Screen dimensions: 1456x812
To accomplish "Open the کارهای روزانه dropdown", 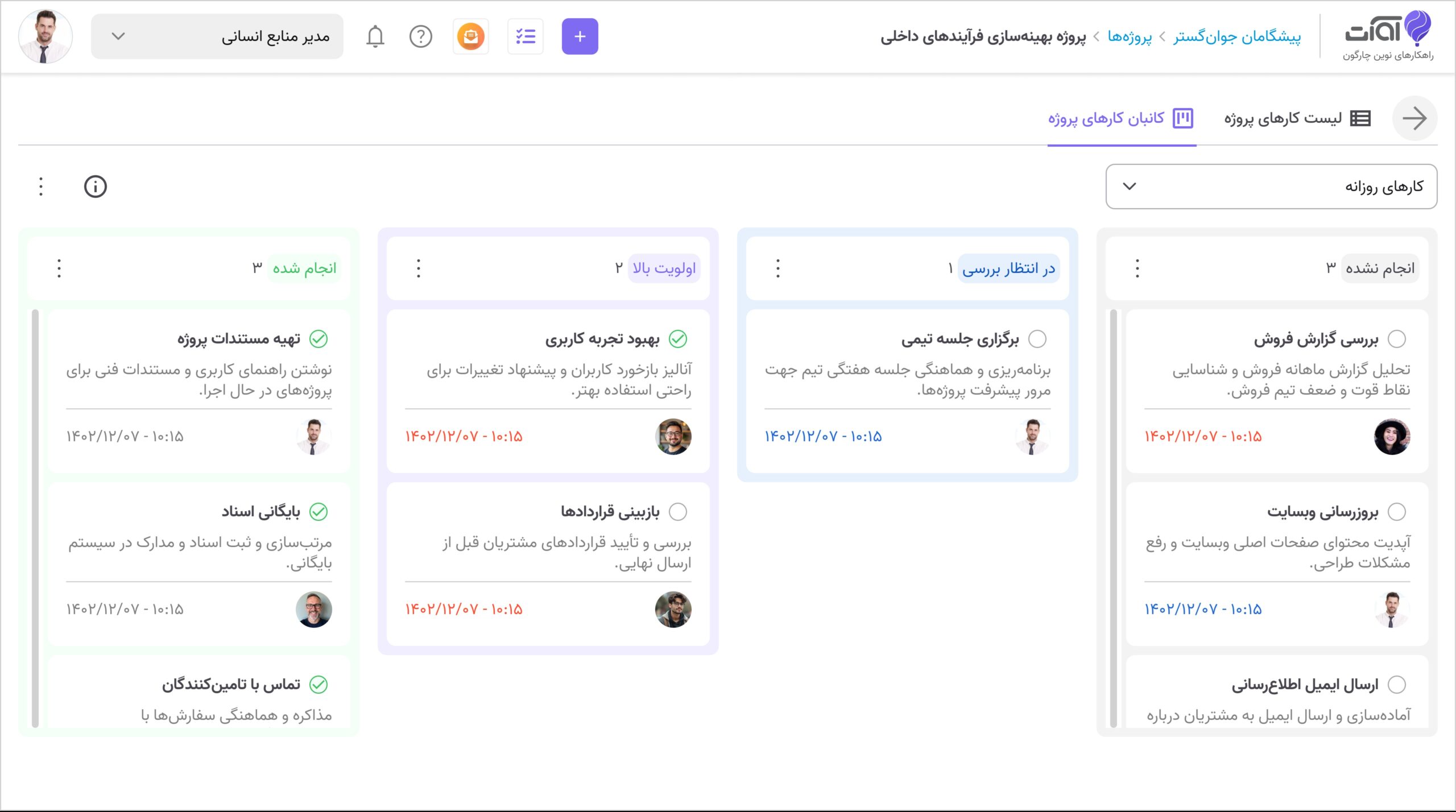I will pos(1271,187).
